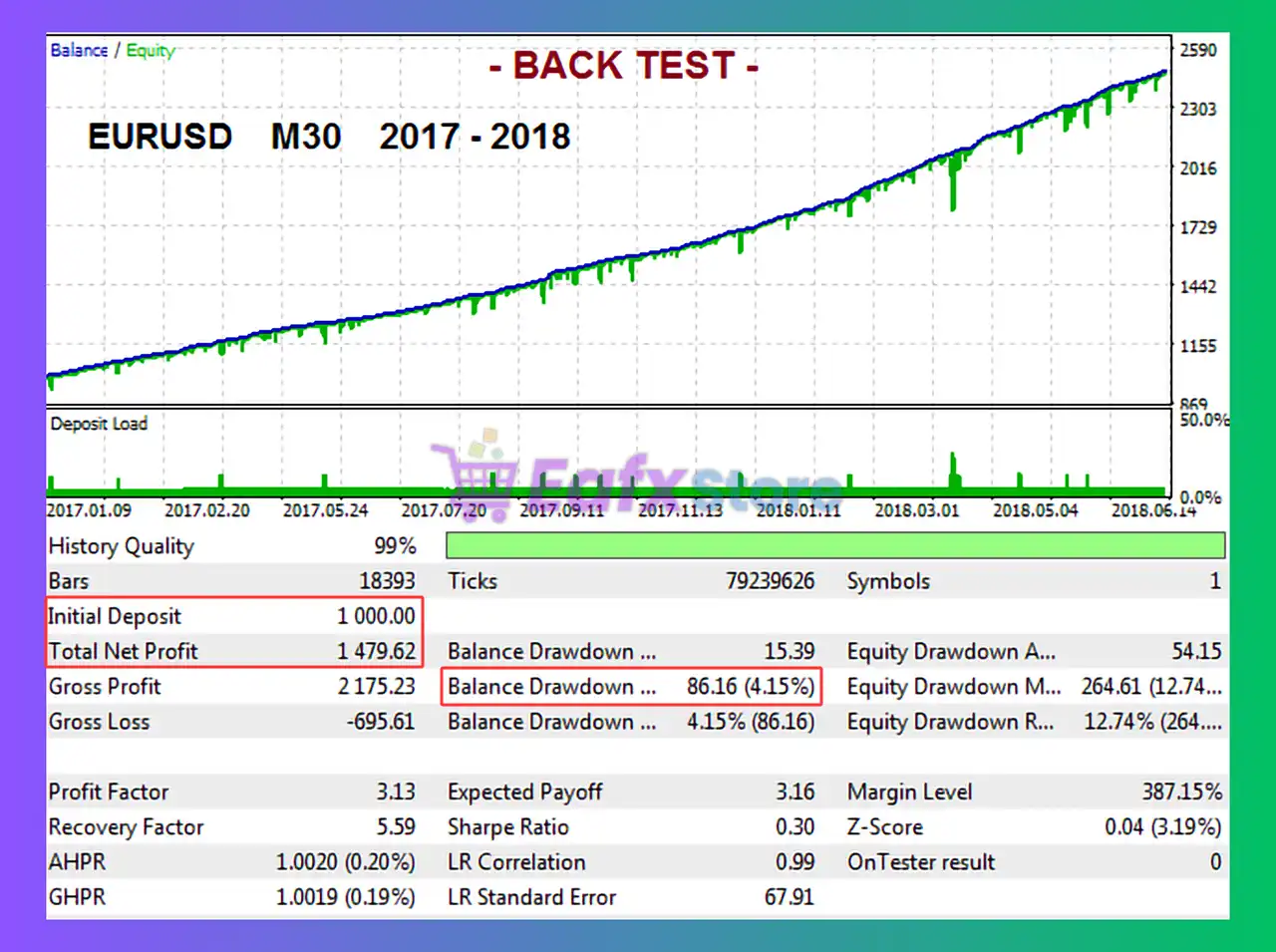Select the EURUSD symbol text
Screen dimensions: 1276x952
[x=159, y=137]
